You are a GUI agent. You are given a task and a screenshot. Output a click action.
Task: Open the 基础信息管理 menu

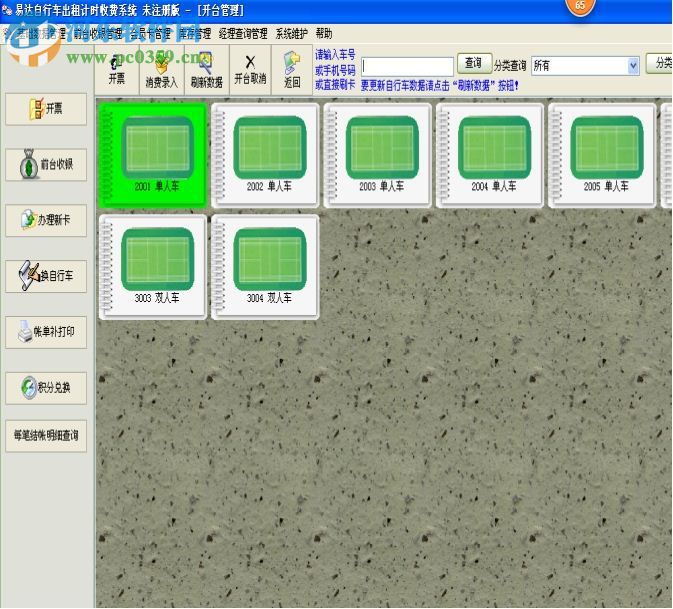click(x=42, y=33)
